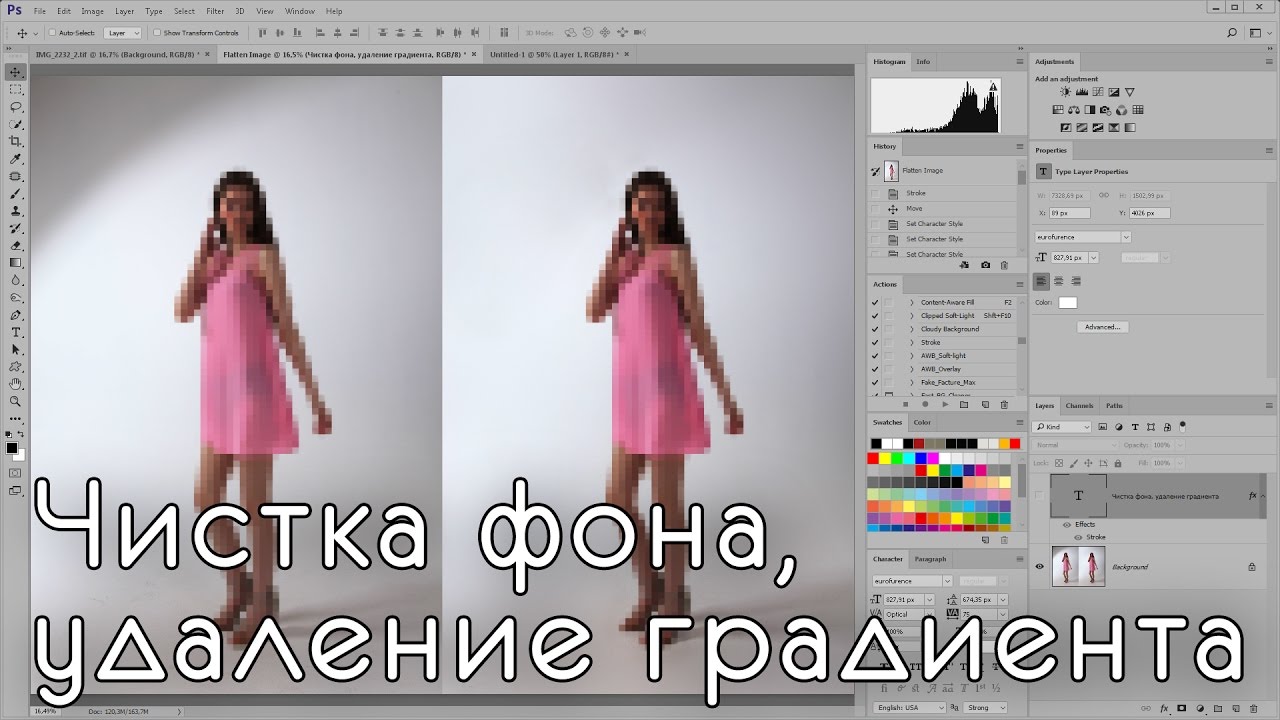Enable Show Transform Controls checkbox
This screenshot has width=1280, height=720.
tap(156, 33)
